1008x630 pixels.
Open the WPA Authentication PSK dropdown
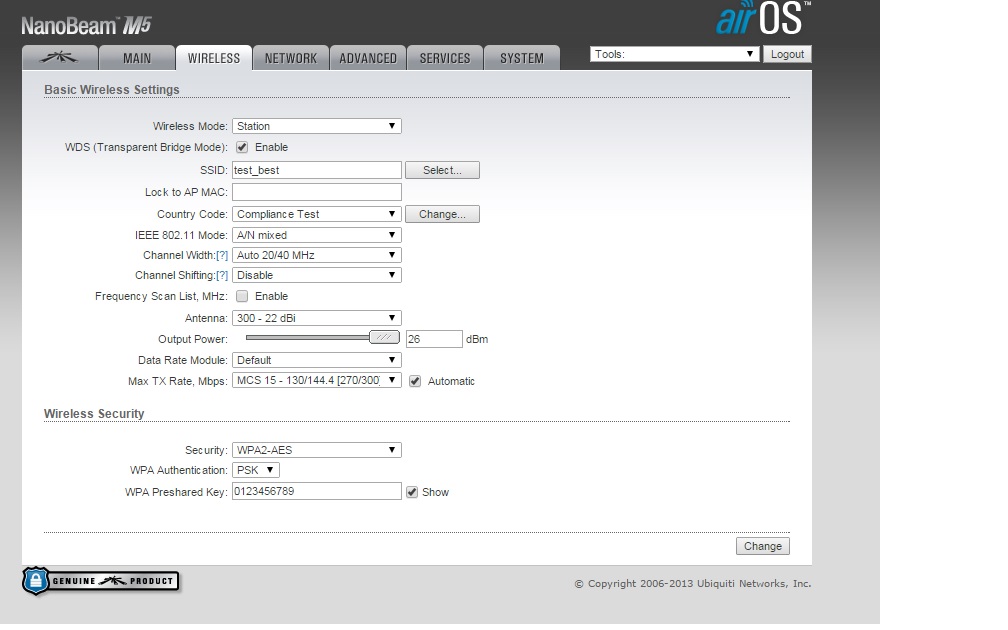tap(255, 470)
